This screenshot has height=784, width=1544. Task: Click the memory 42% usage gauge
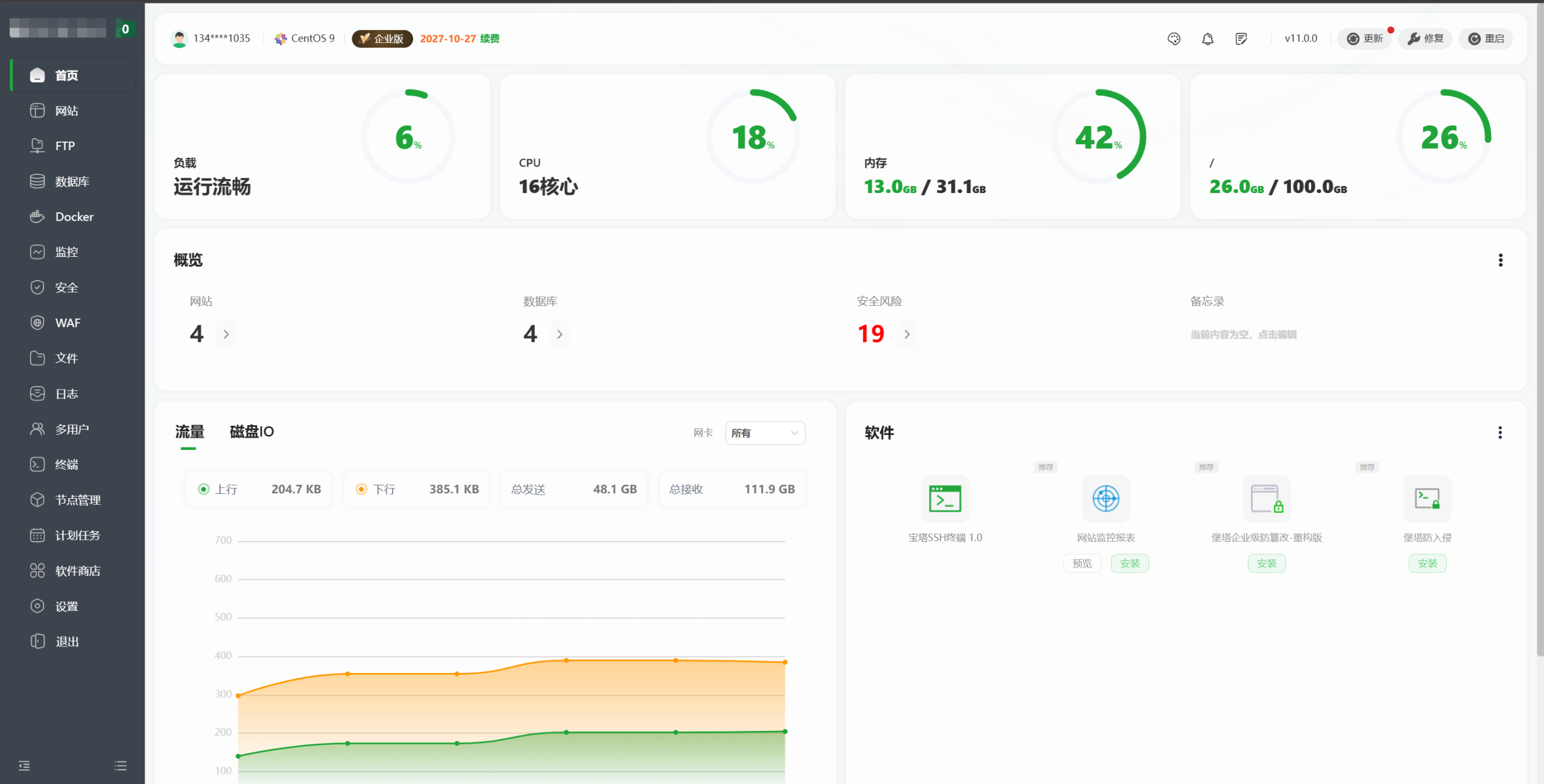[1098, 136]
